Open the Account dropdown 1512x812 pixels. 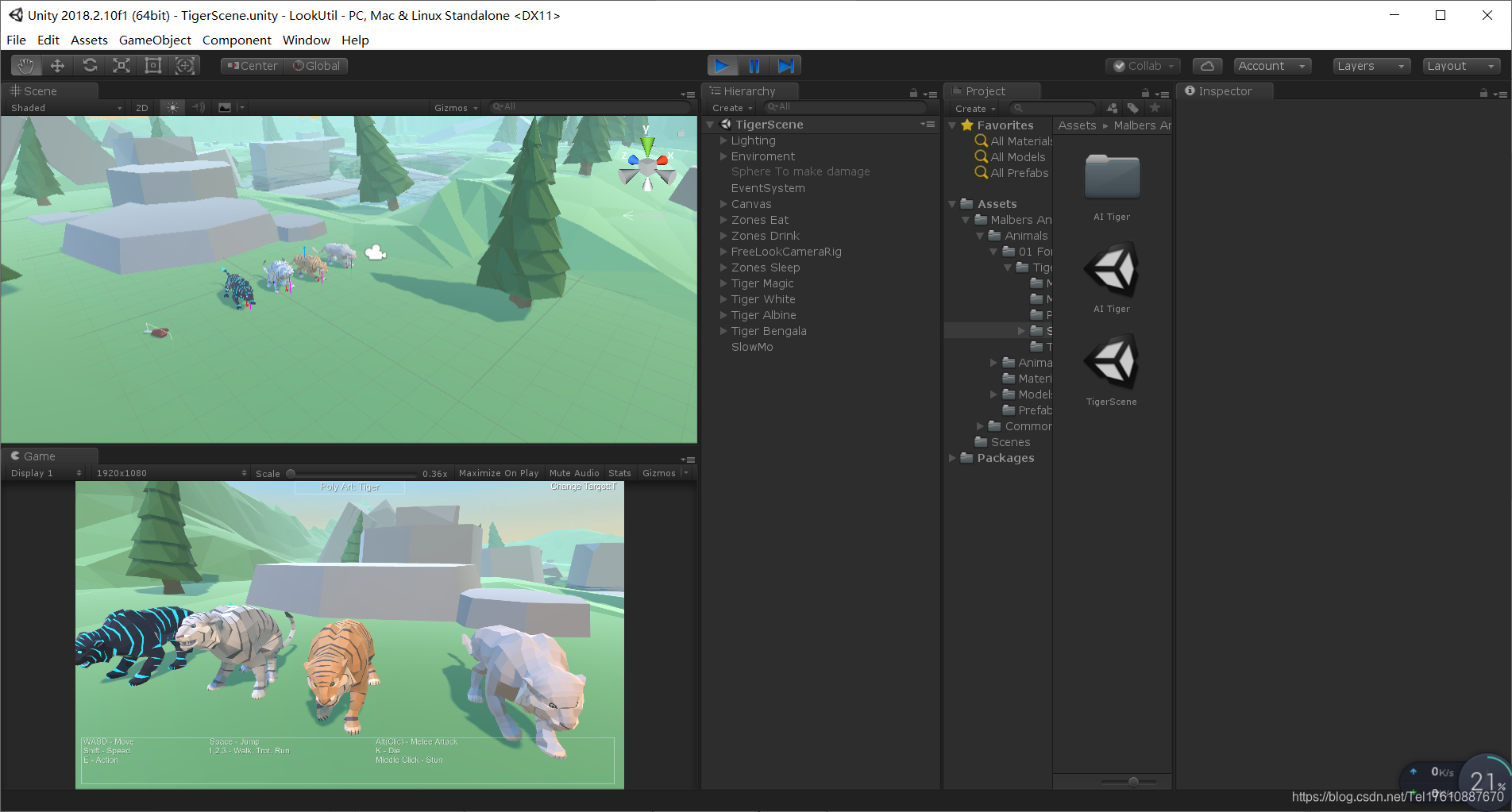tap(1271, 66)
